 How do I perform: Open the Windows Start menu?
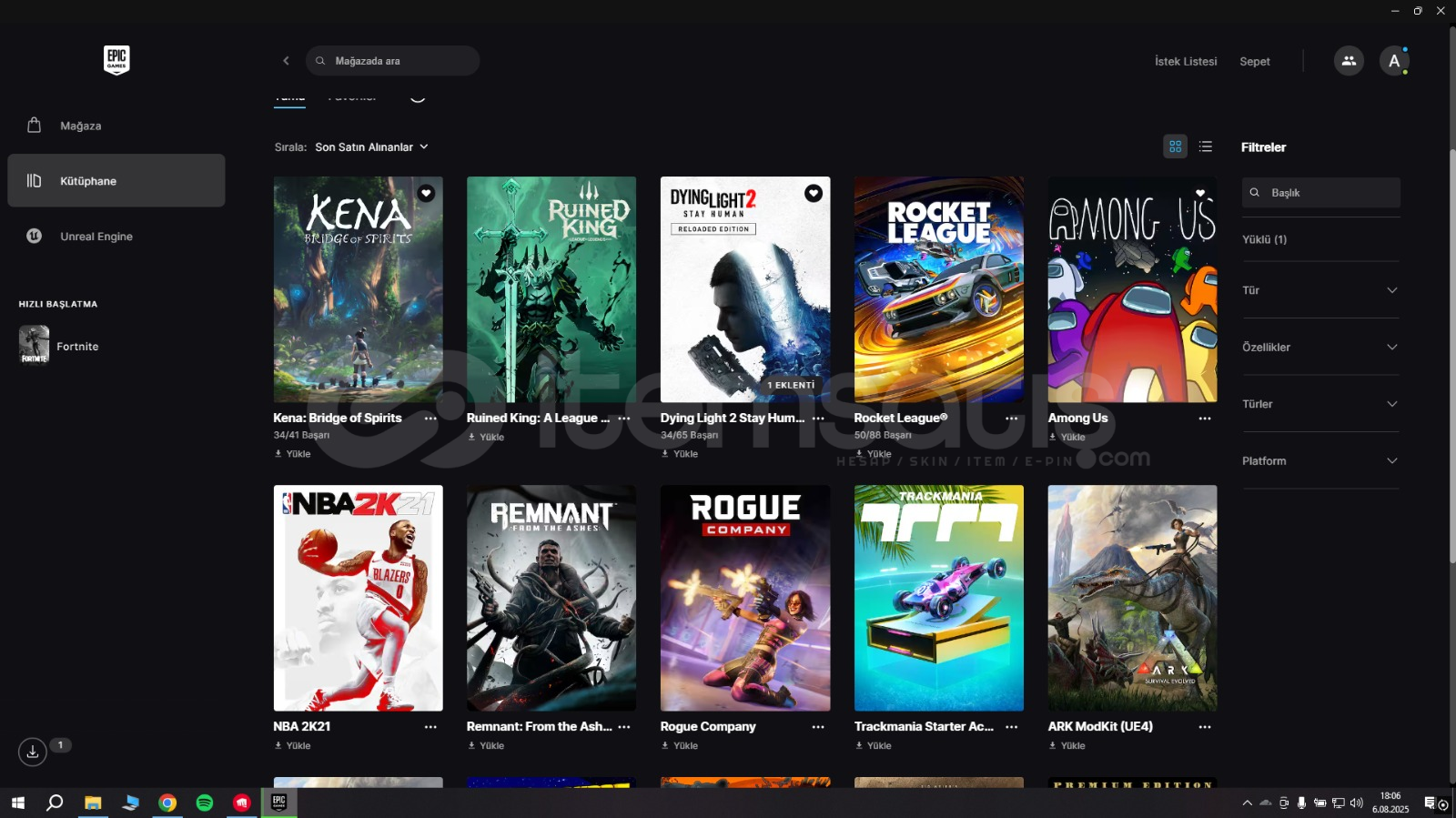(17, 803)
